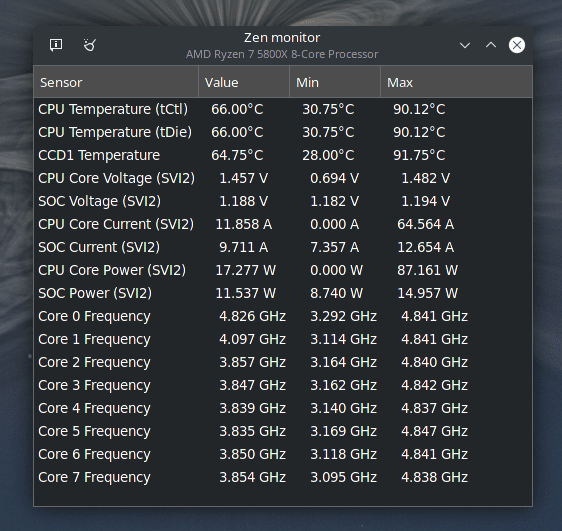This screenshot has height=531, width=562.
Task: Click the 3.095 GHz Core 7 minimum
Action: 344,477
